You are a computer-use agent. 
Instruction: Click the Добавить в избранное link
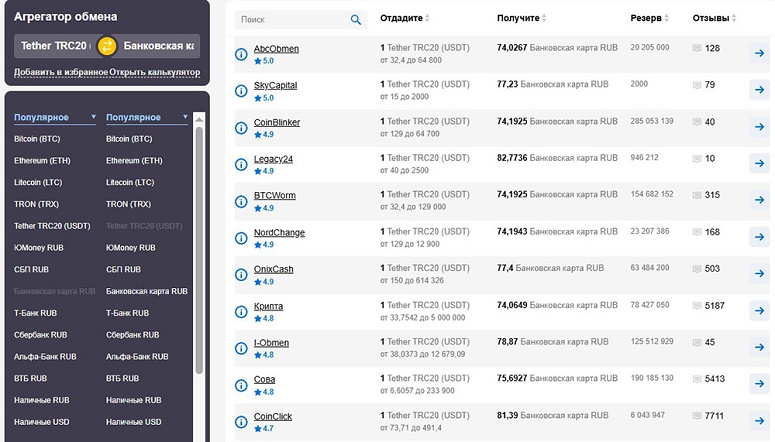[x=61, y=72]
